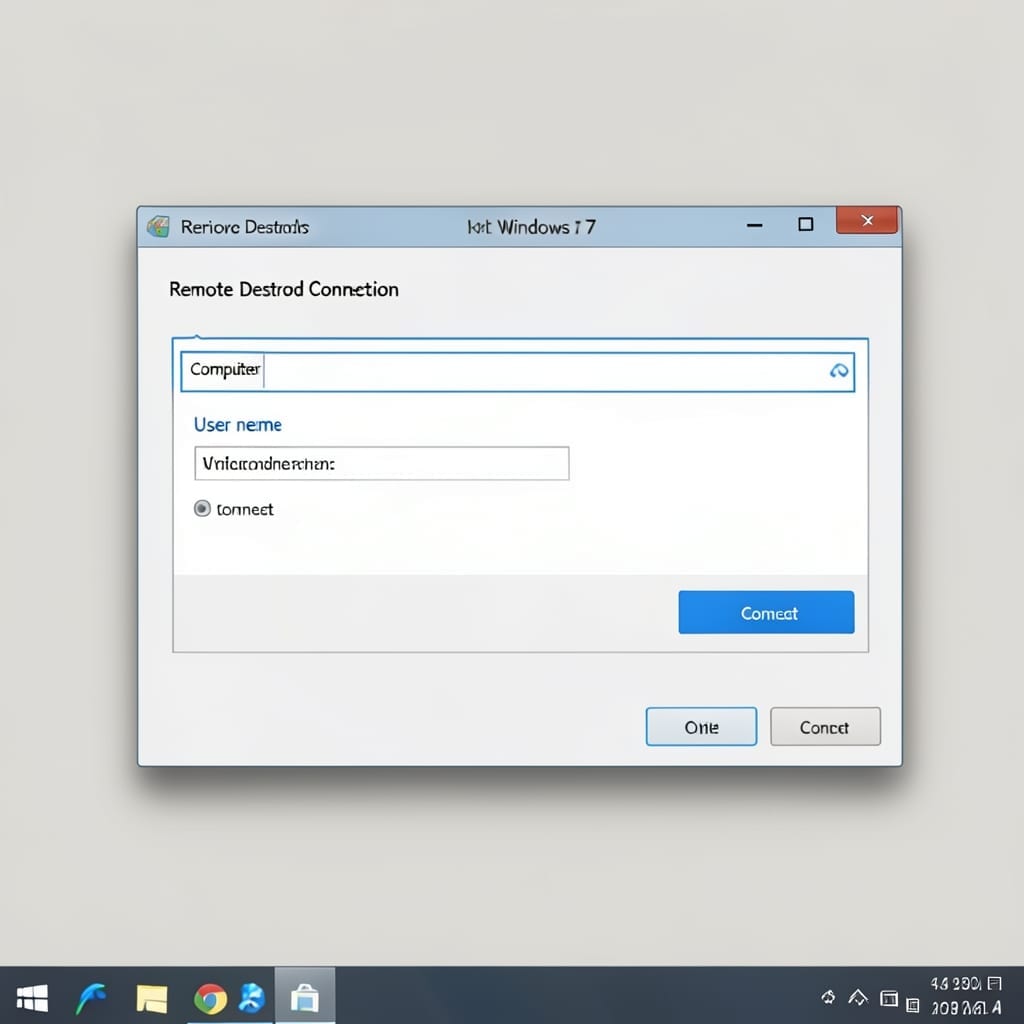Click the cloud icon in Computer field
The height and width of the screenshot is (1024, 1024).
coord(839,371)
